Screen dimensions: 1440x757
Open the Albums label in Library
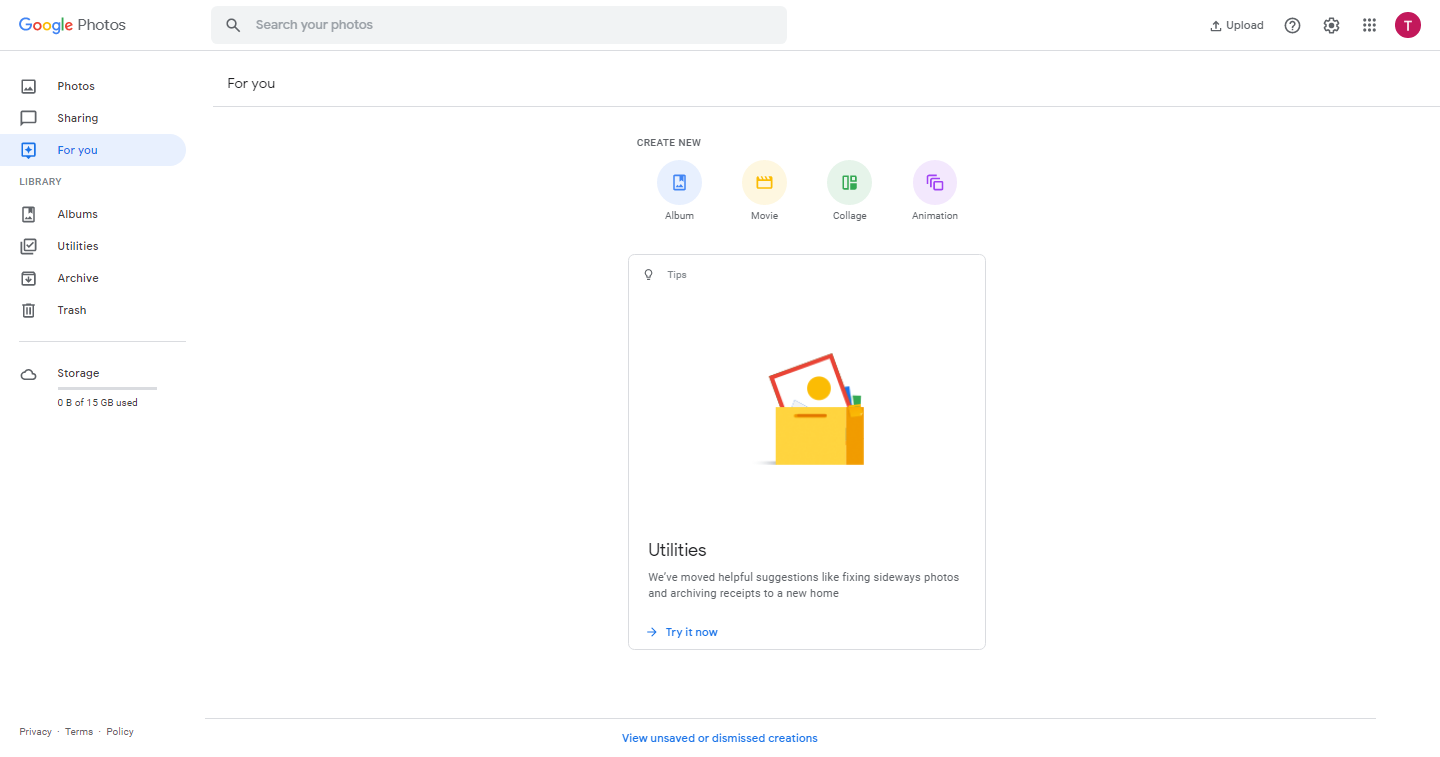click(78, 214)
